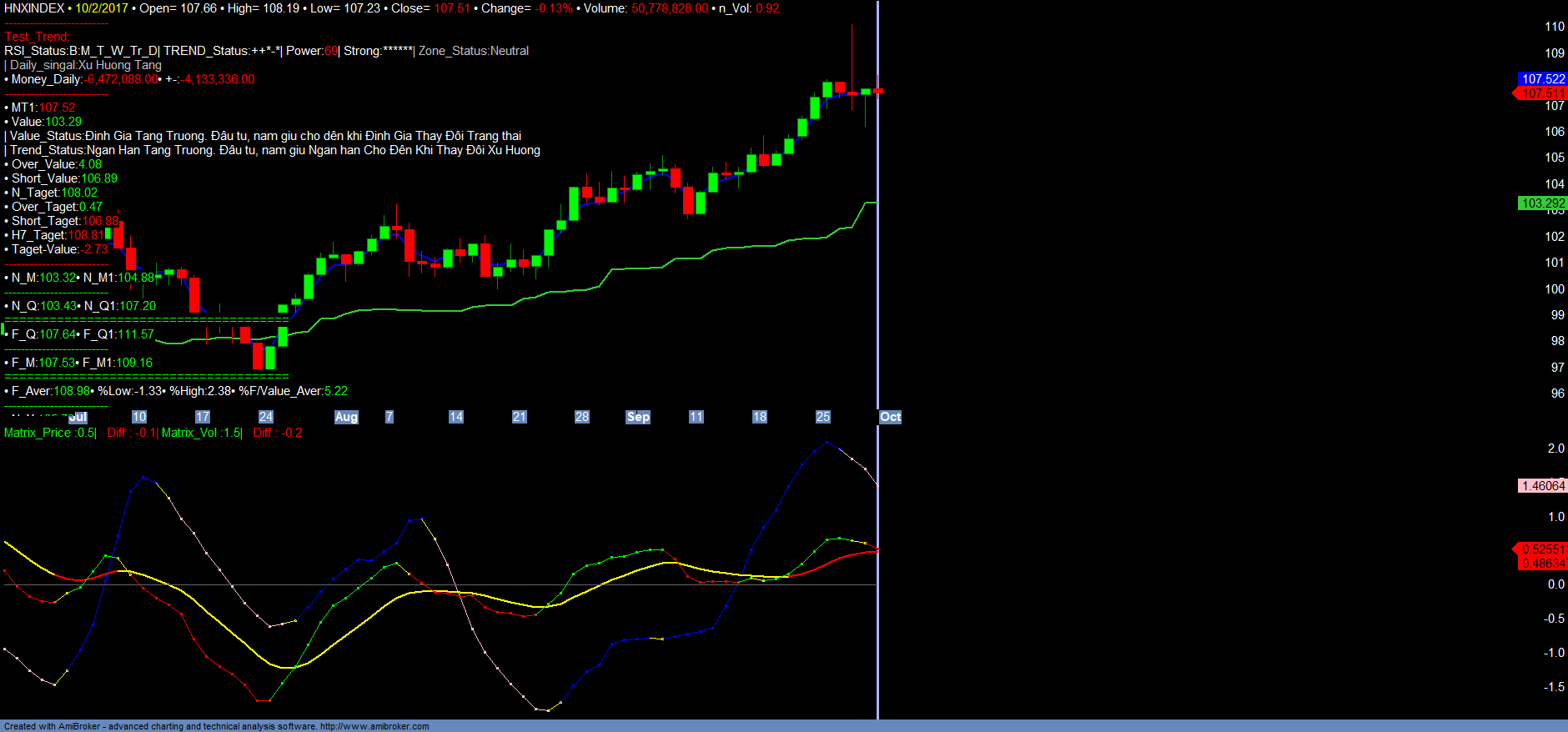Select the Test_Trend indicator heading

(37, 37)
